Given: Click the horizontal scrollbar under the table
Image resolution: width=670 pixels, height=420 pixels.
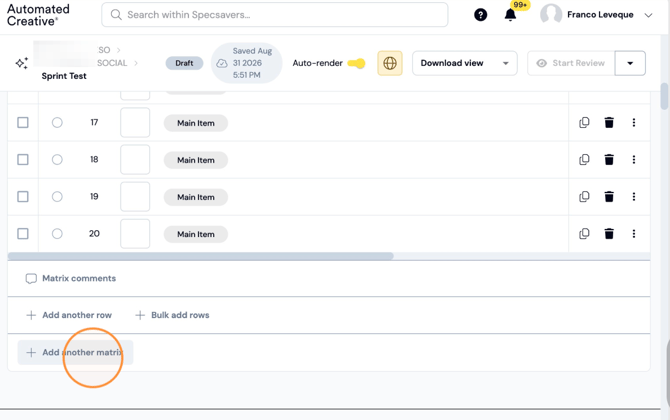Looking at the screenshot, I should tap(200, 256).
